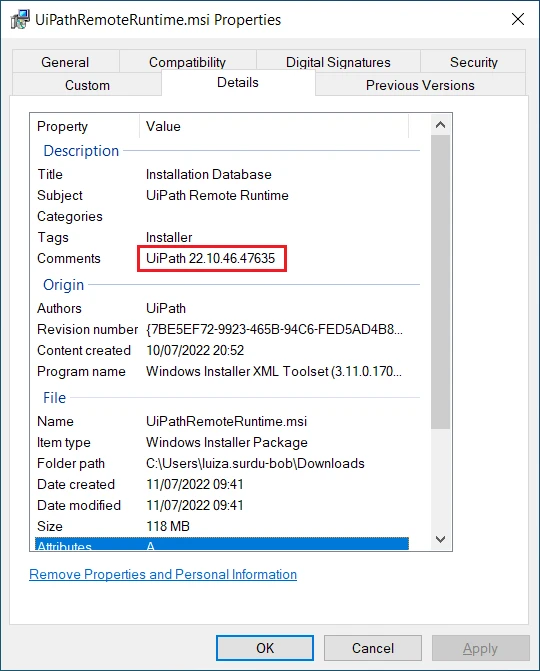Confirm with the OK button
This screenshot has height=671, width=540.
tap(265, 648)
